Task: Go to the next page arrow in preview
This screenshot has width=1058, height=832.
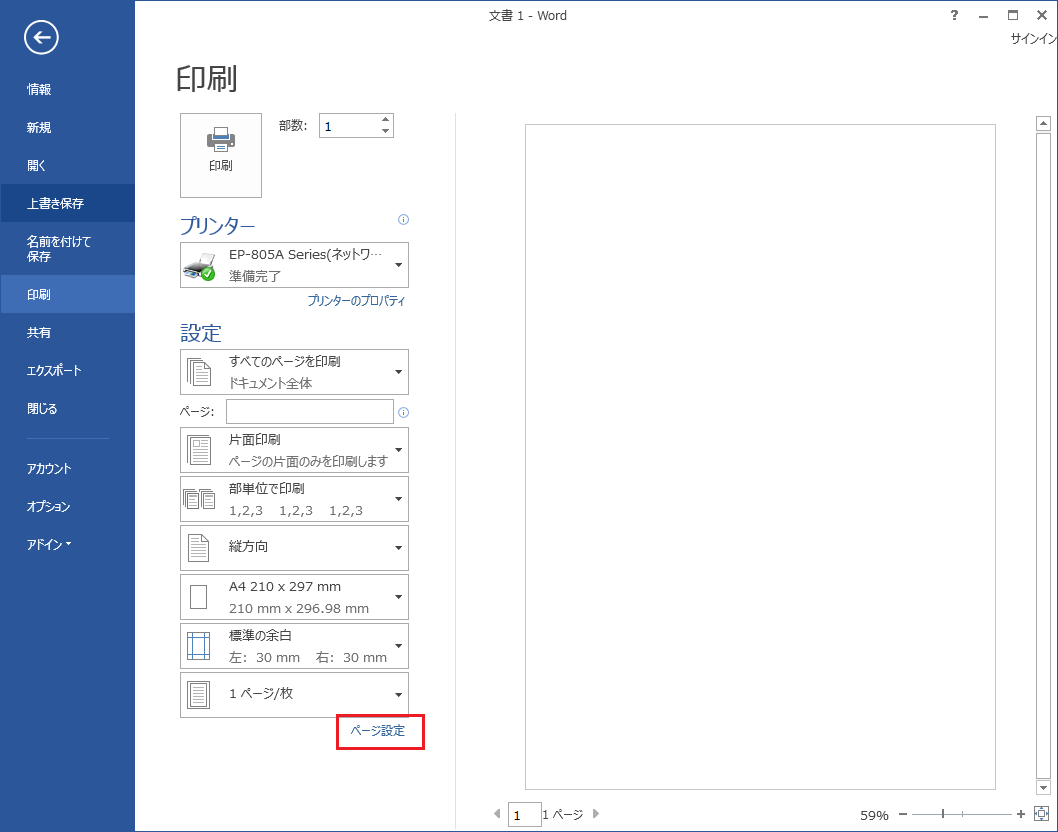Action: tap(597, 814)
